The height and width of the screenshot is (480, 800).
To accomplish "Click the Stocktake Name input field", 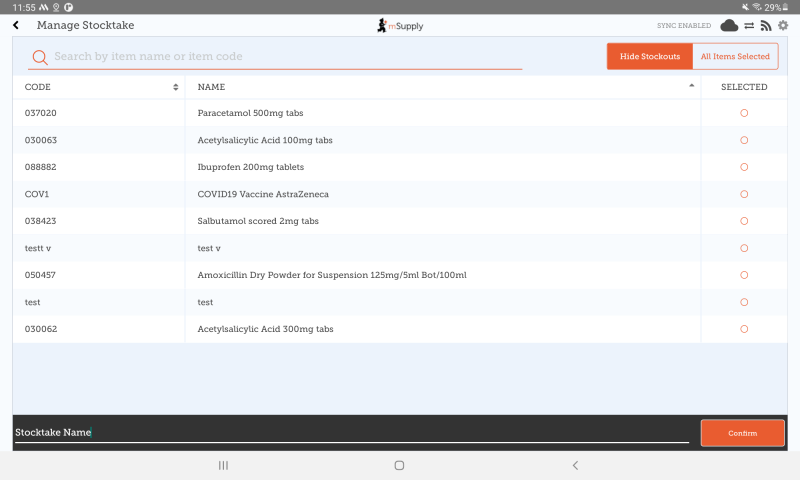I will point(350,432).
